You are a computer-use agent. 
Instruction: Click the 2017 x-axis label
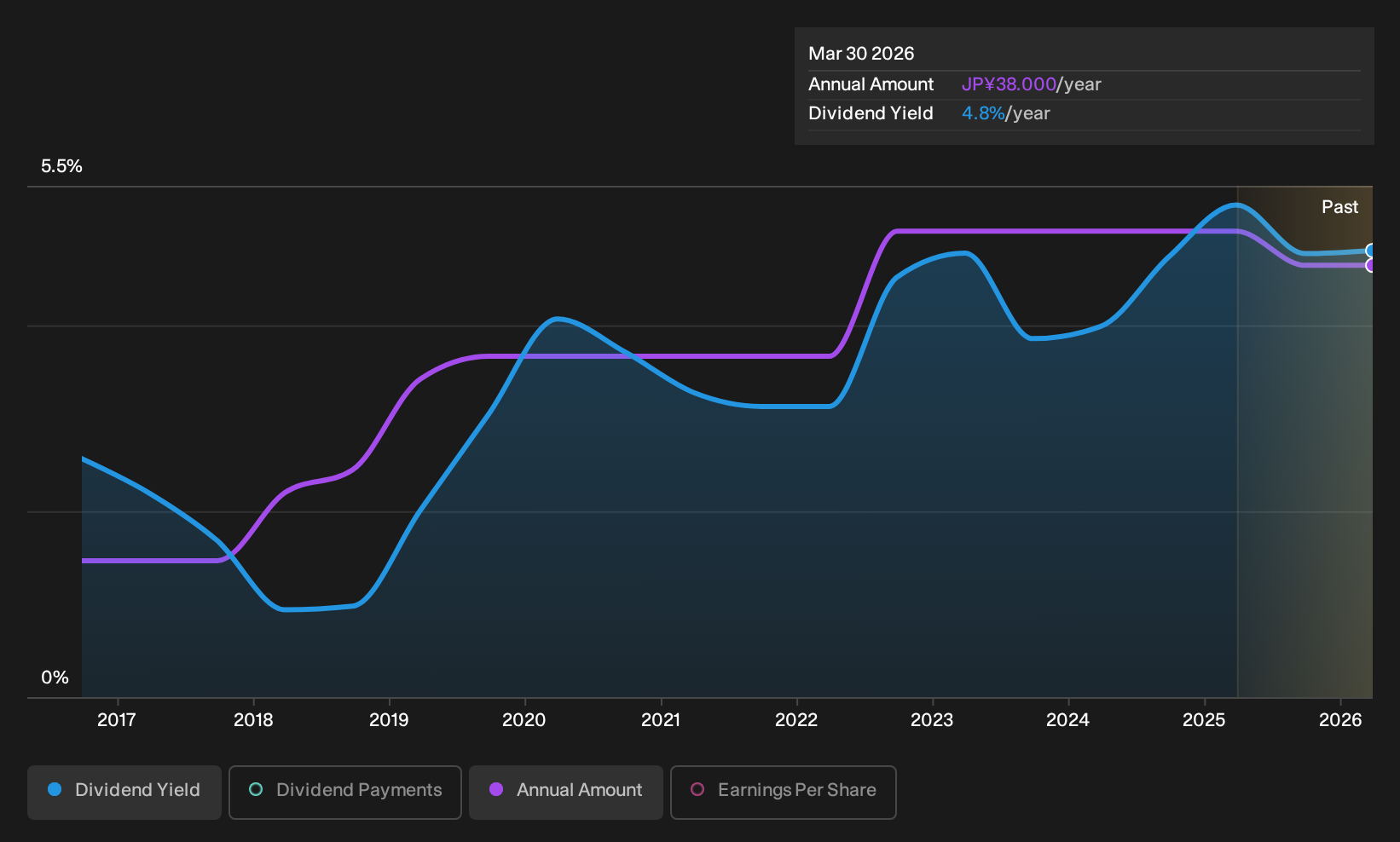click(117, 720)
